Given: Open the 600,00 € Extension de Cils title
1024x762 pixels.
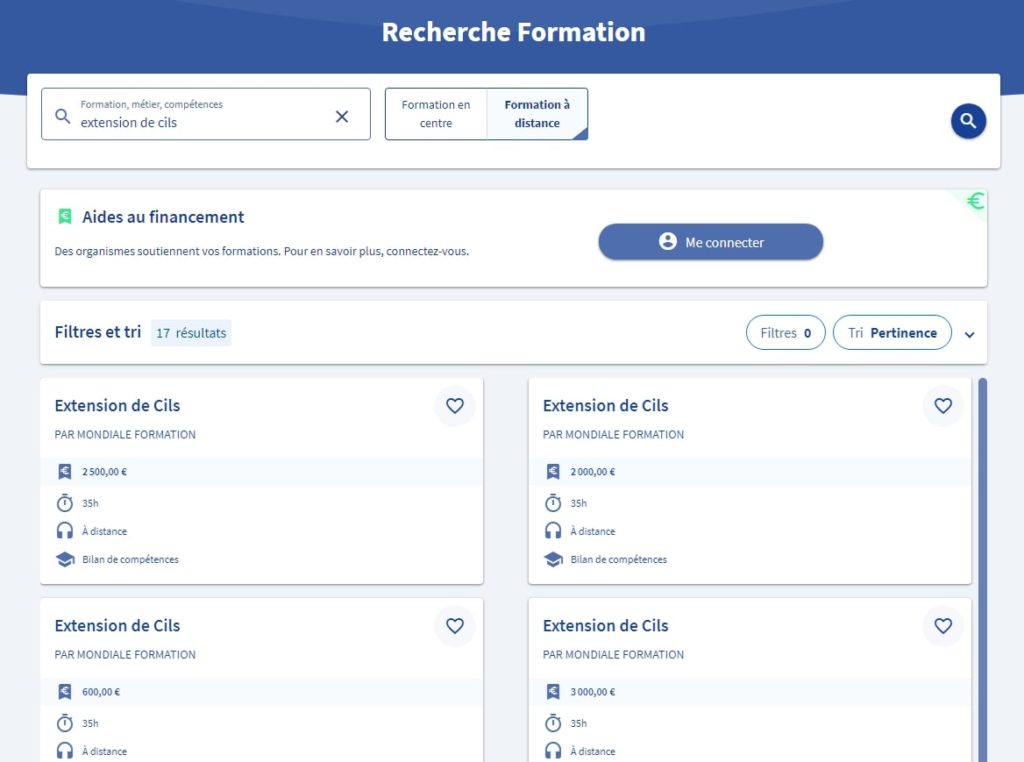Looking at the screenshot, I should 118,626.
